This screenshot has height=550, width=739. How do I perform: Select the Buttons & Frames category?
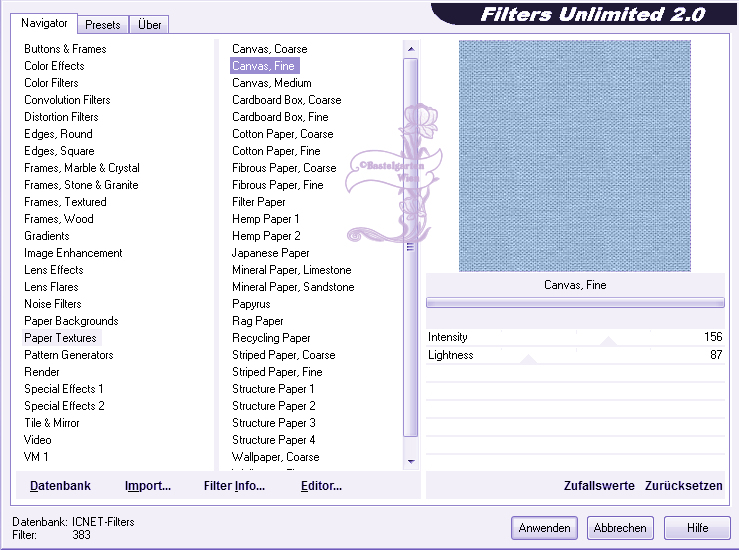(65, 49)
